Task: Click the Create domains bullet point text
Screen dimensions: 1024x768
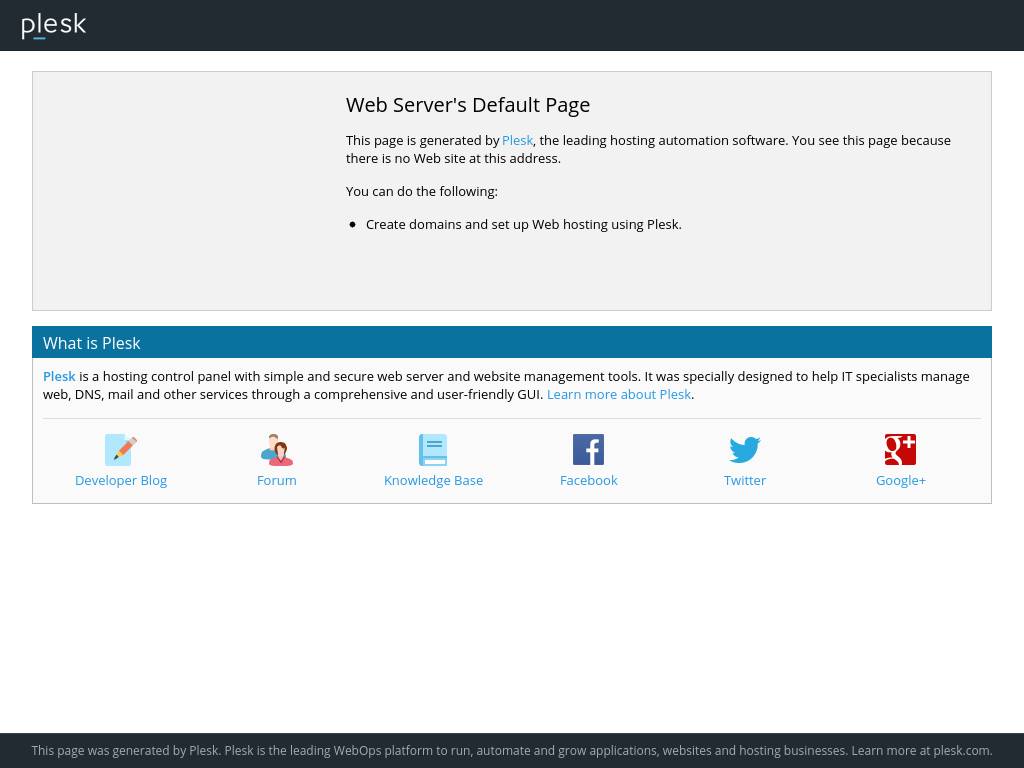Action: [x=523, y=225]
